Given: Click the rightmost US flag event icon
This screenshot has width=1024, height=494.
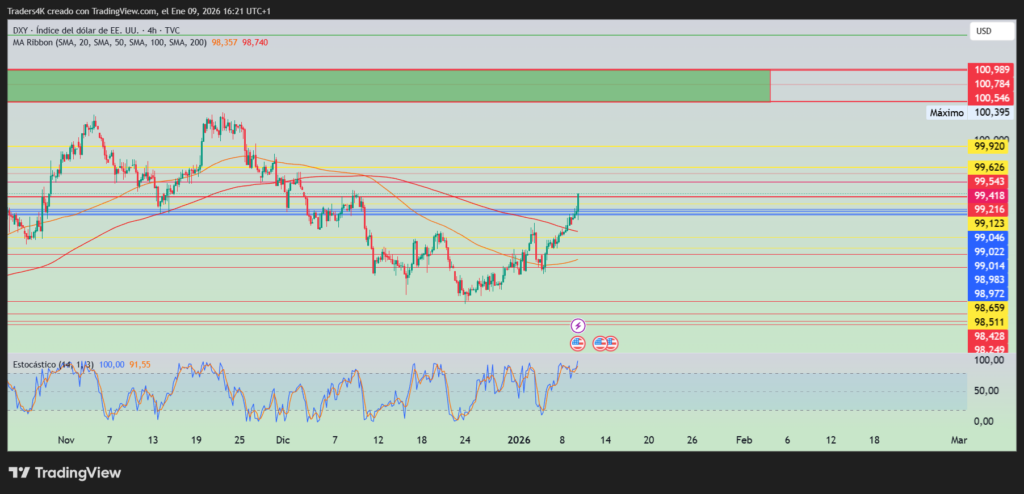Looking at the screenshot, I should 611,343.
